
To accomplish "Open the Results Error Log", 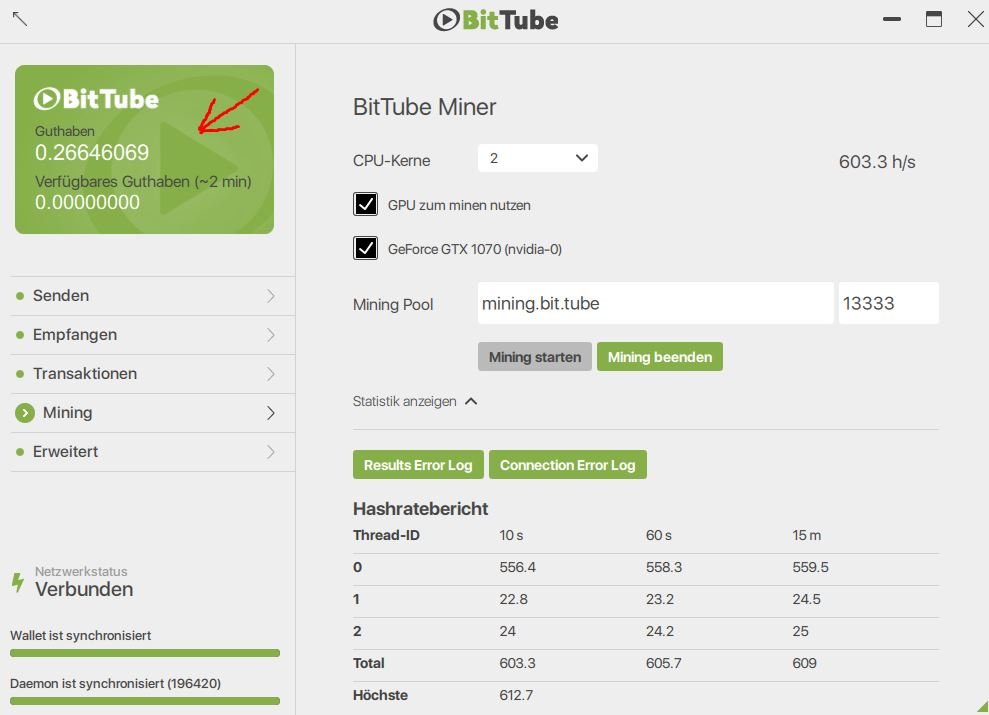I will 418,465.
